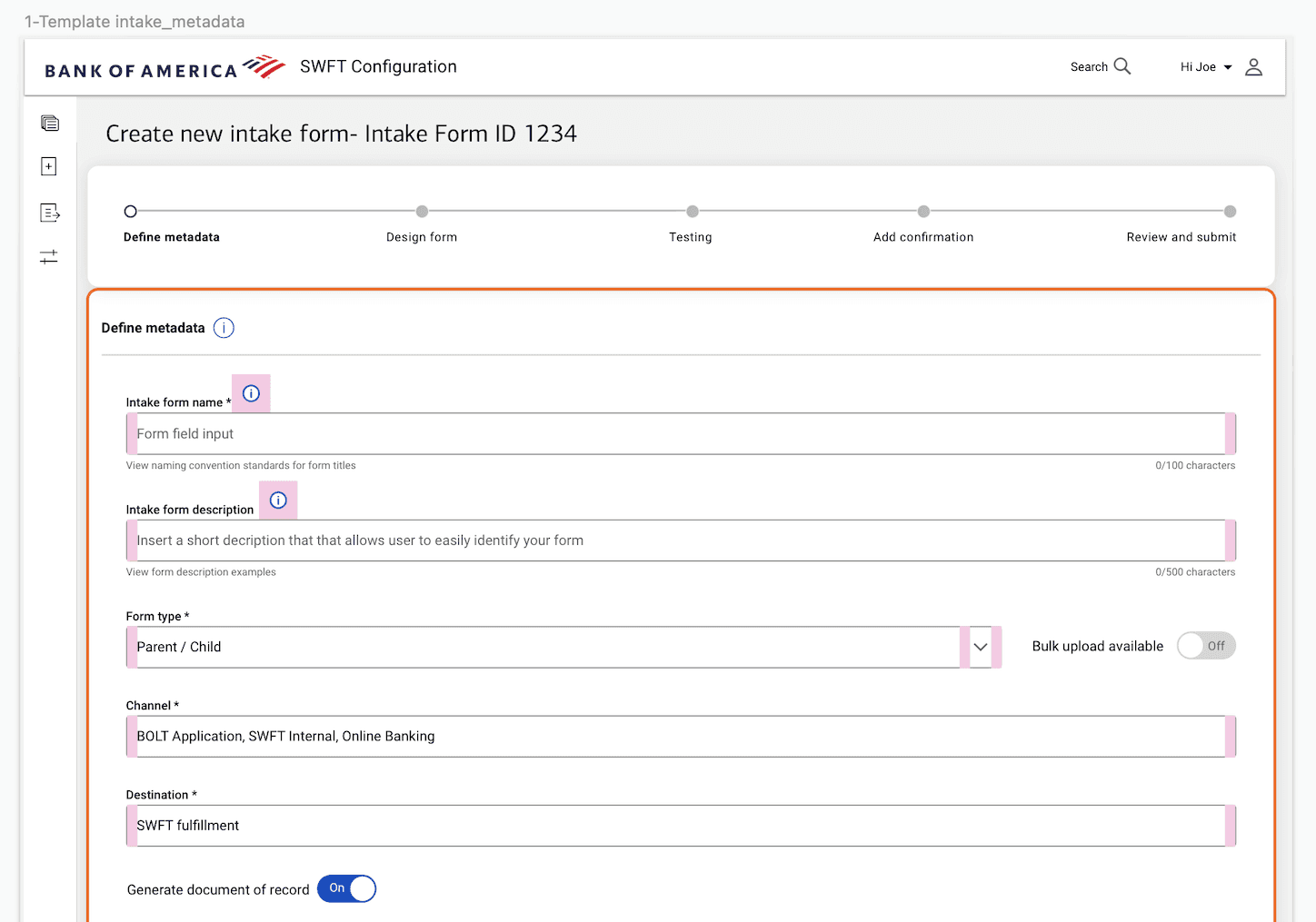This screenshot has height=922, width=1316.
Task: Open the sliders settings sidebar icon
Action: [49, 257]
